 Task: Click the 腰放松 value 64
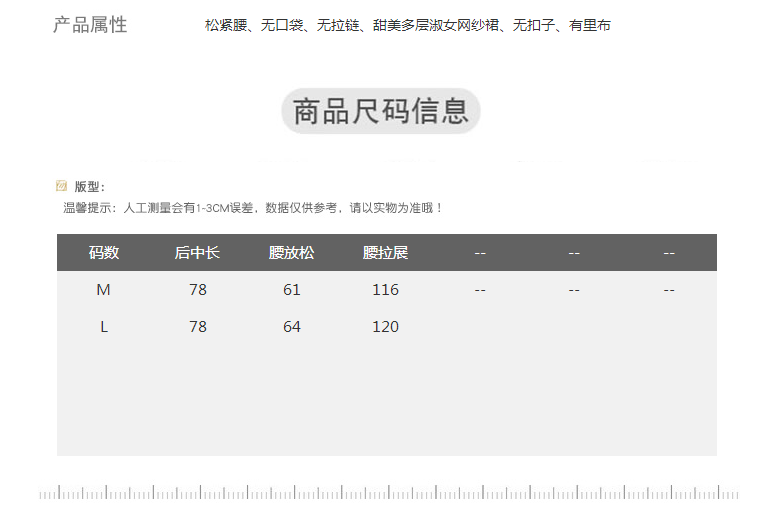pyautogui.click(x=291, y=327)
